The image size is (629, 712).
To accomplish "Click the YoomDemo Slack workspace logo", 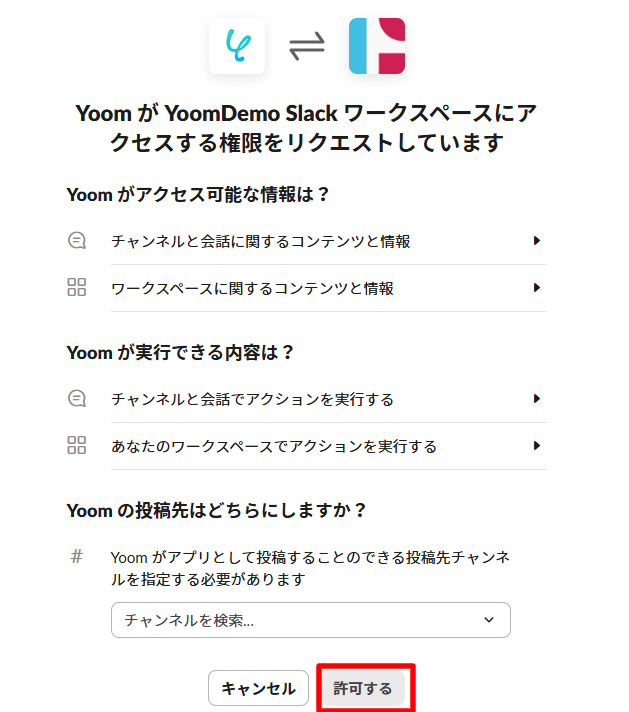I will 377,46.
